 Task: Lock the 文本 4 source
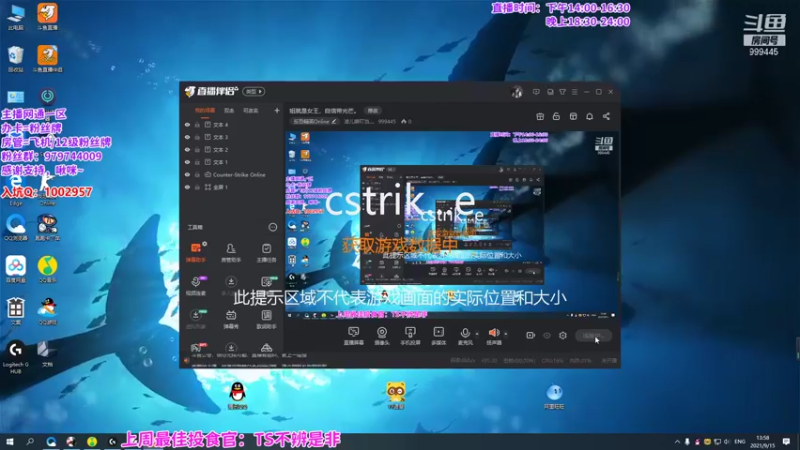click(197, 124)
